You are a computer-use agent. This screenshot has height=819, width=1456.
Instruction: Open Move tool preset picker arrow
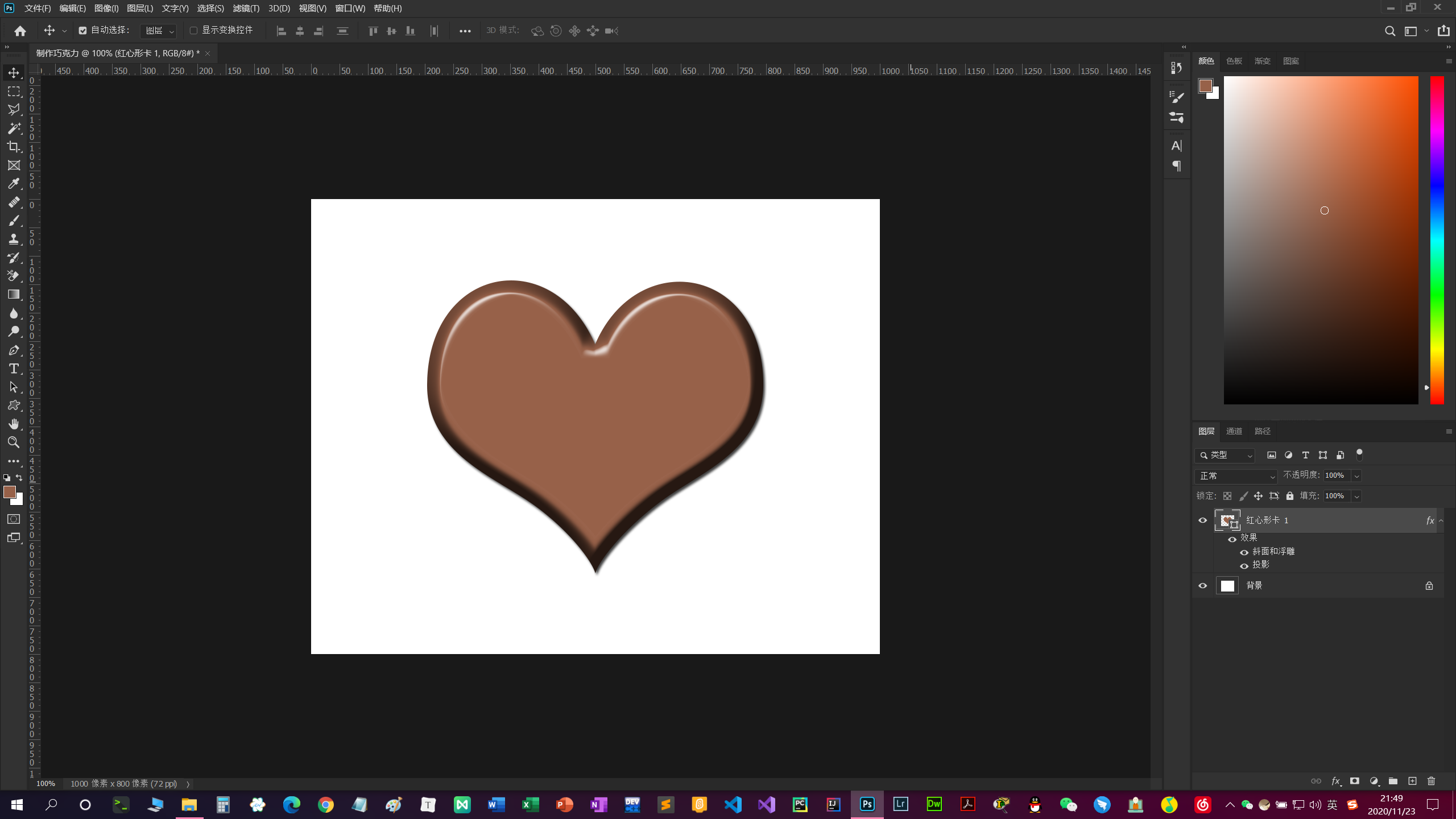pos(64,31)
